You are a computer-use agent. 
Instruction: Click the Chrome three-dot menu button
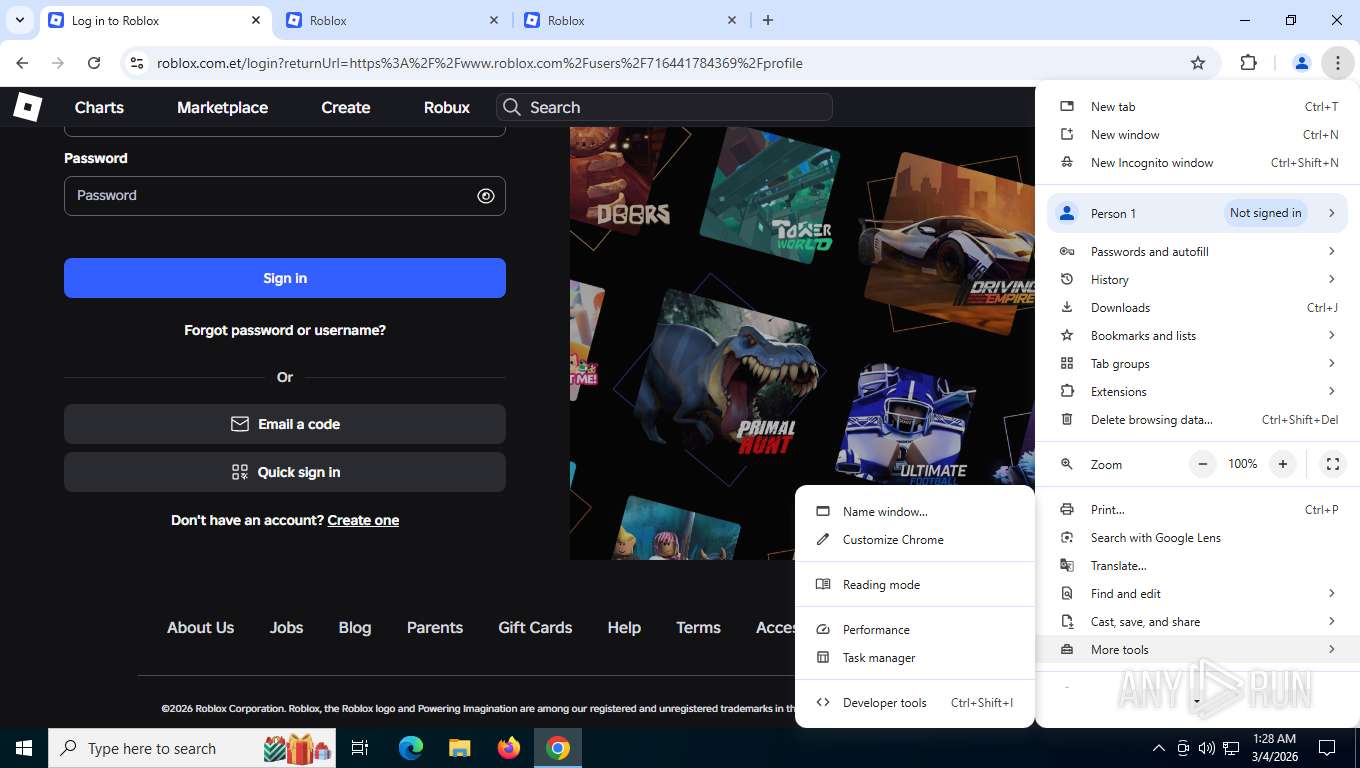tap(1337, 63)
